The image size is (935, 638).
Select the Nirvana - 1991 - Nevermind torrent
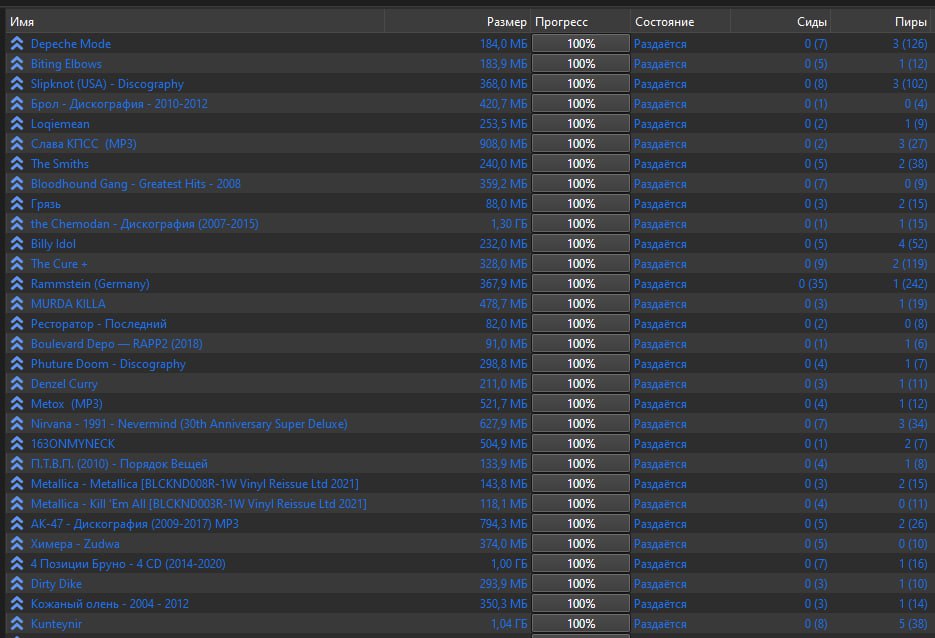189,424
